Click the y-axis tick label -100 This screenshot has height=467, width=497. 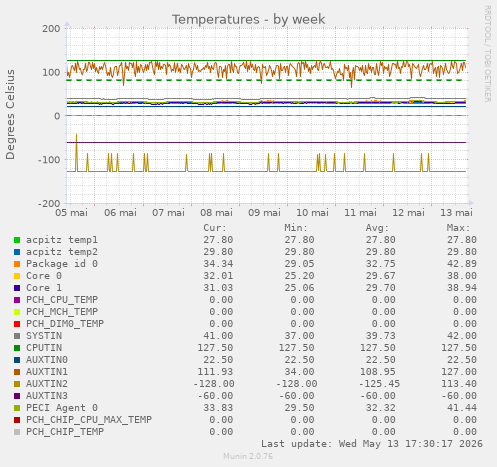[49, 160]
